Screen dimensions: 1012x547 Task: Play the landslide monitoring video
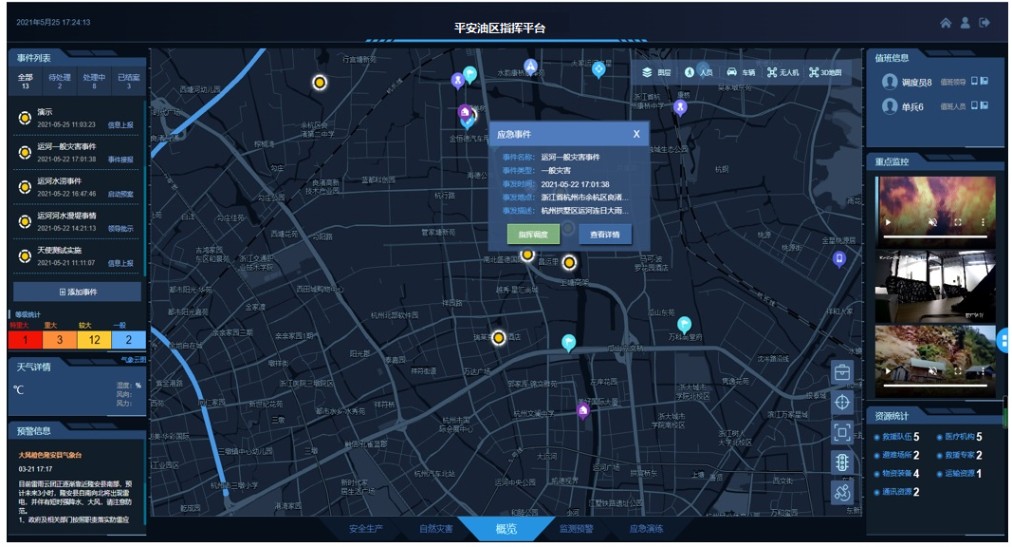point(888,372)
